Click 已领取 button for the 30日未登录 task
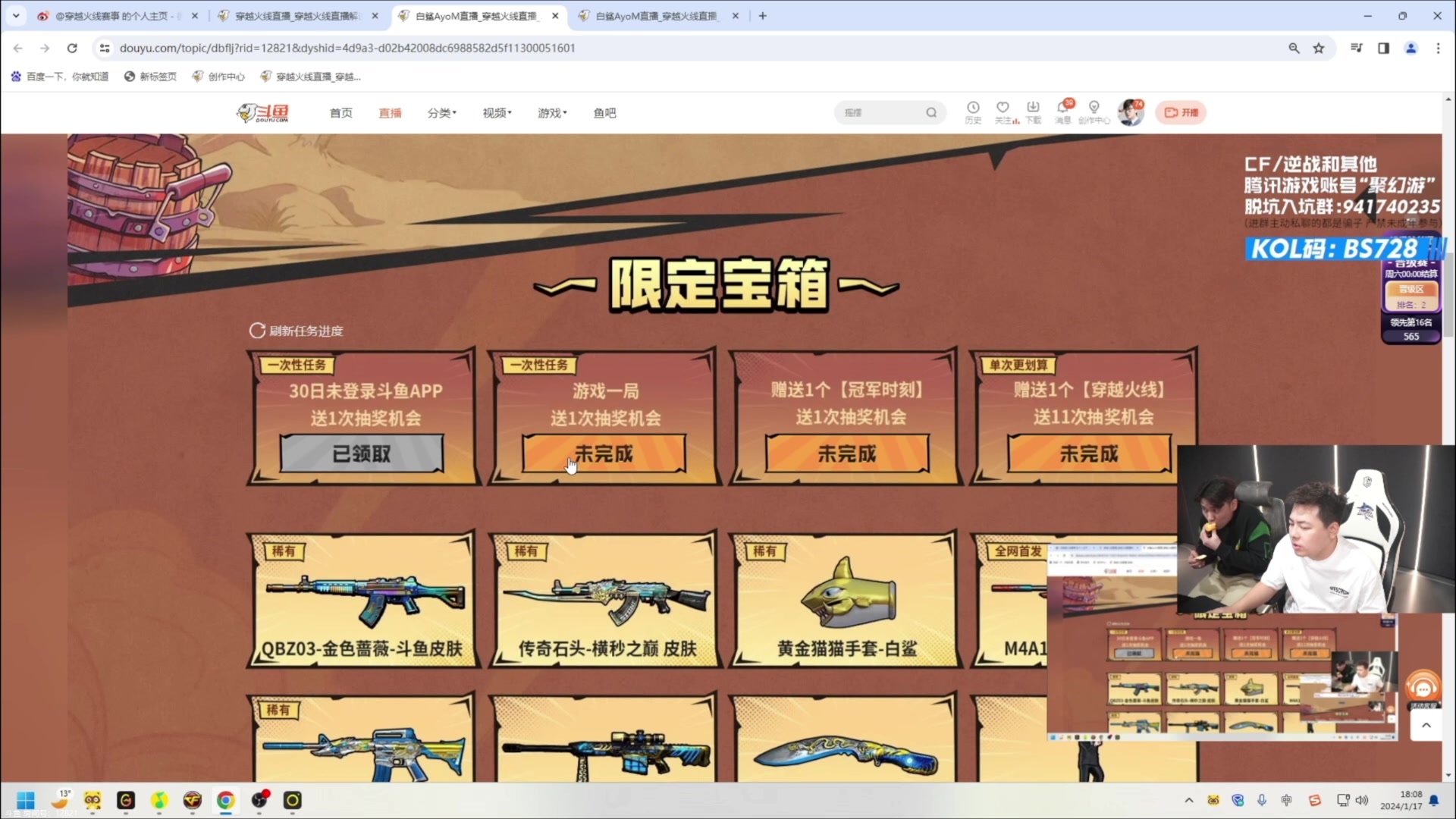Screen dimensions: 1456x819 362,453
